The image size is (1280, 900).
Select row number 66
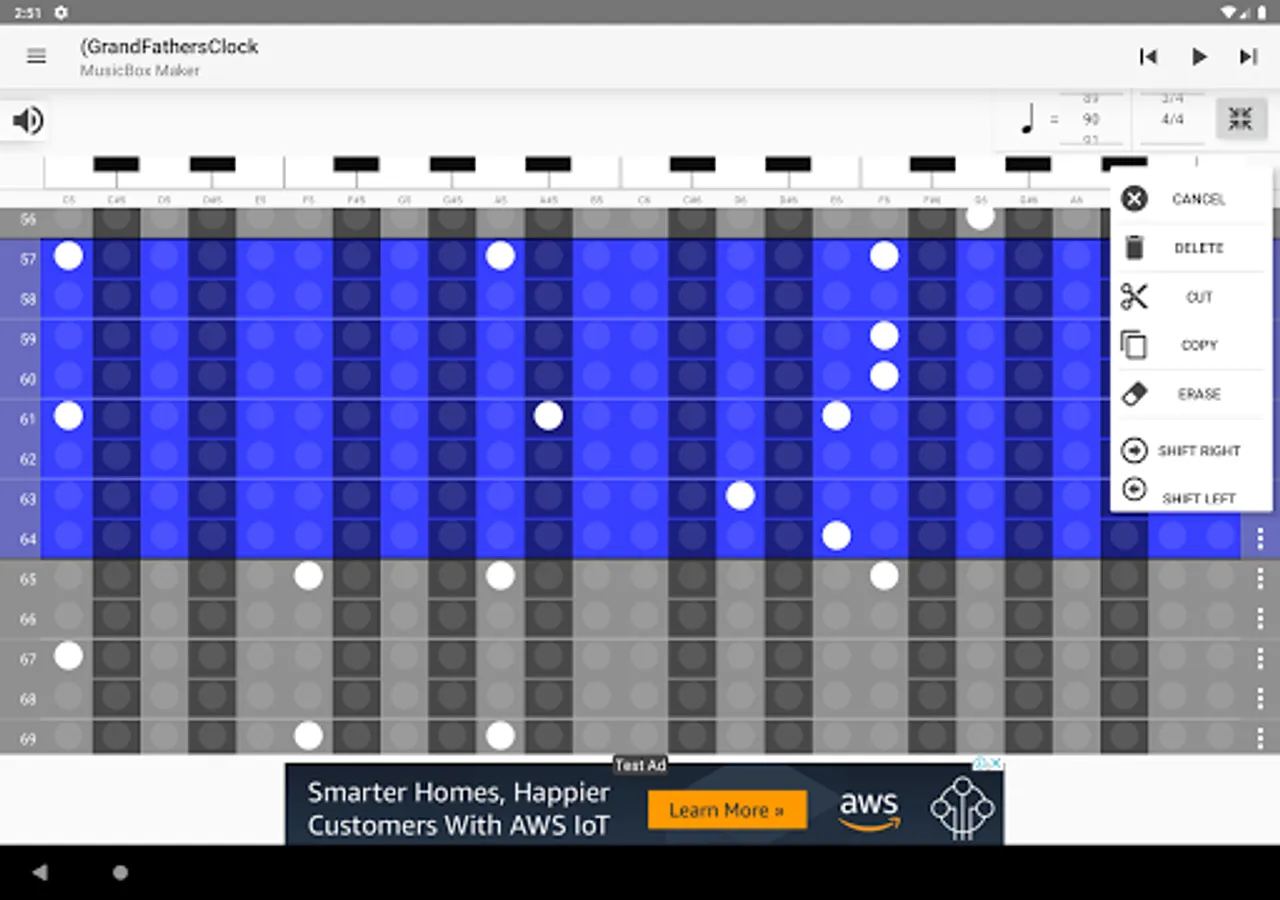[x=28, y=619]
